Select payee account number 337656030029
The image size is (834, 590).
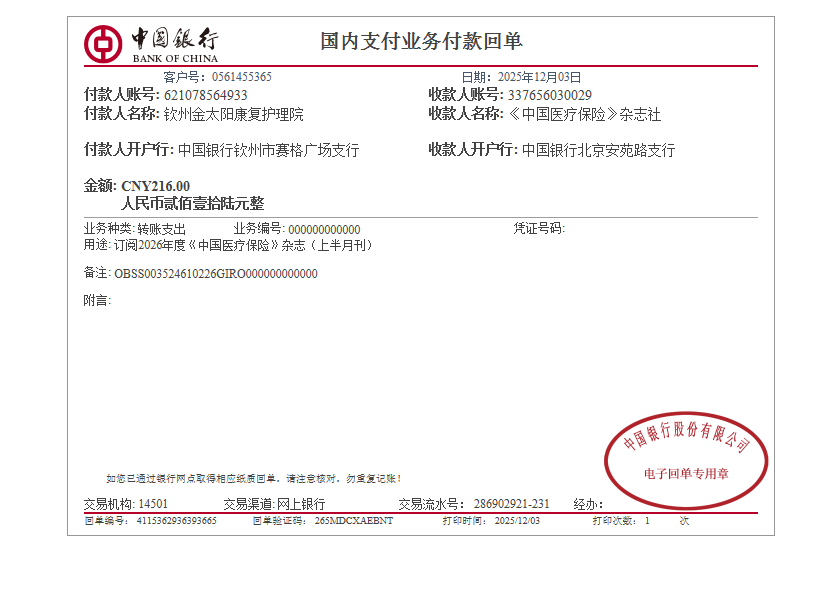pos(557,95)
